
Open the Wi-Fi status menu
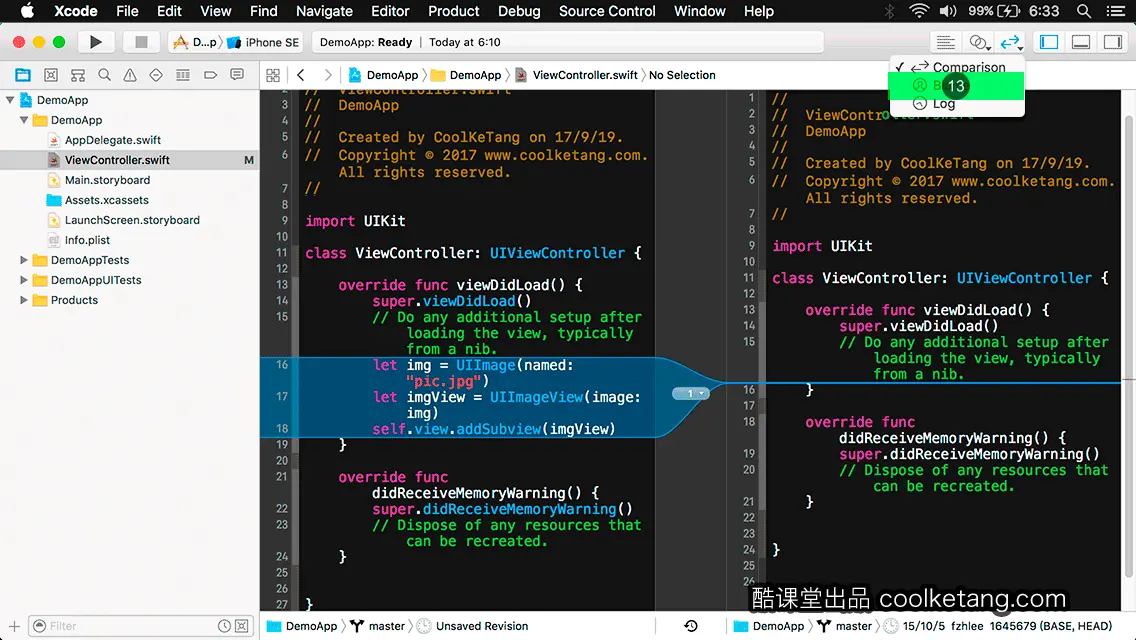tap(919, 11)
